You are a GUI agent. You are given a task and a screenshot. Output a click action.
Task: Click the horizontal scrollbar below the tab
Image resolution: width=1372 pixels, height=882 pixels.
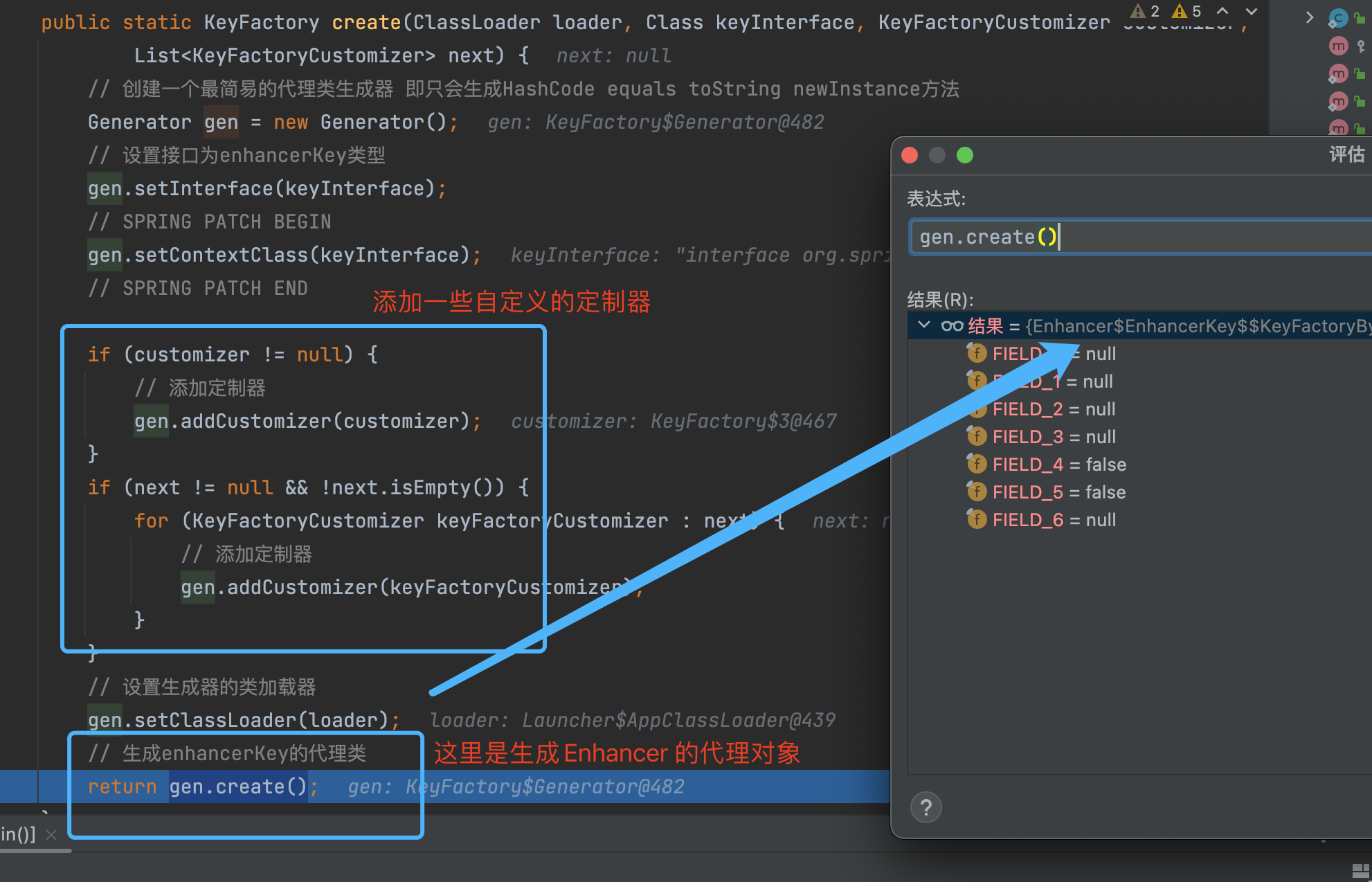[x=36, y=850]
